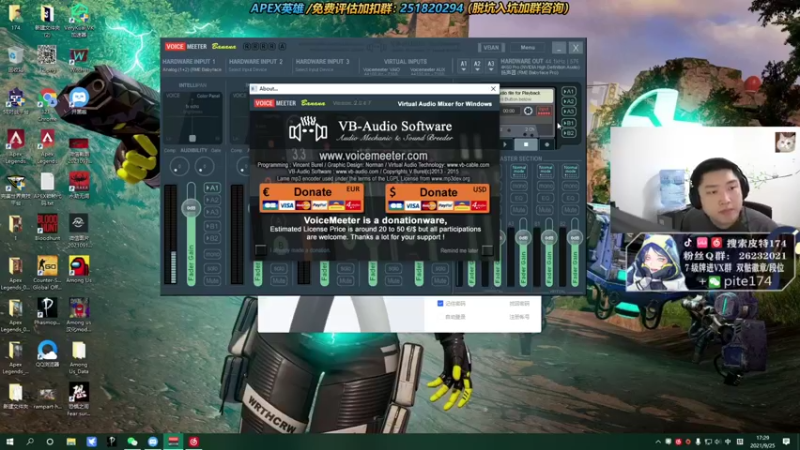Open the Phasmophobia desktop shortcut
Viewport: 800px width, 450px height.
pyautogui.click(x=47, y=308)
